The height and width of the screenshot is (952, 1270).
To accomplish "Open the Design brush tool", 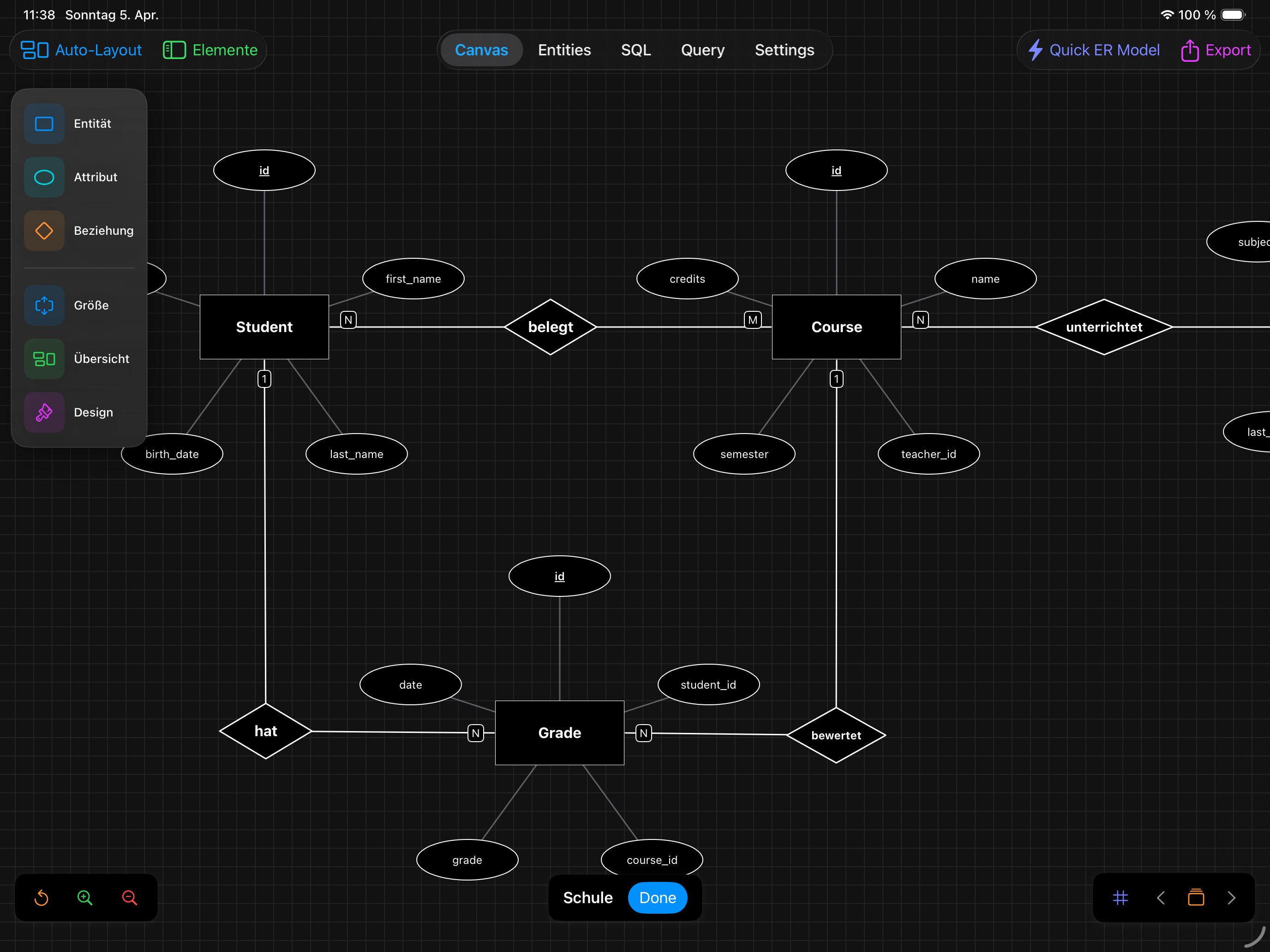I will [44, 412].
